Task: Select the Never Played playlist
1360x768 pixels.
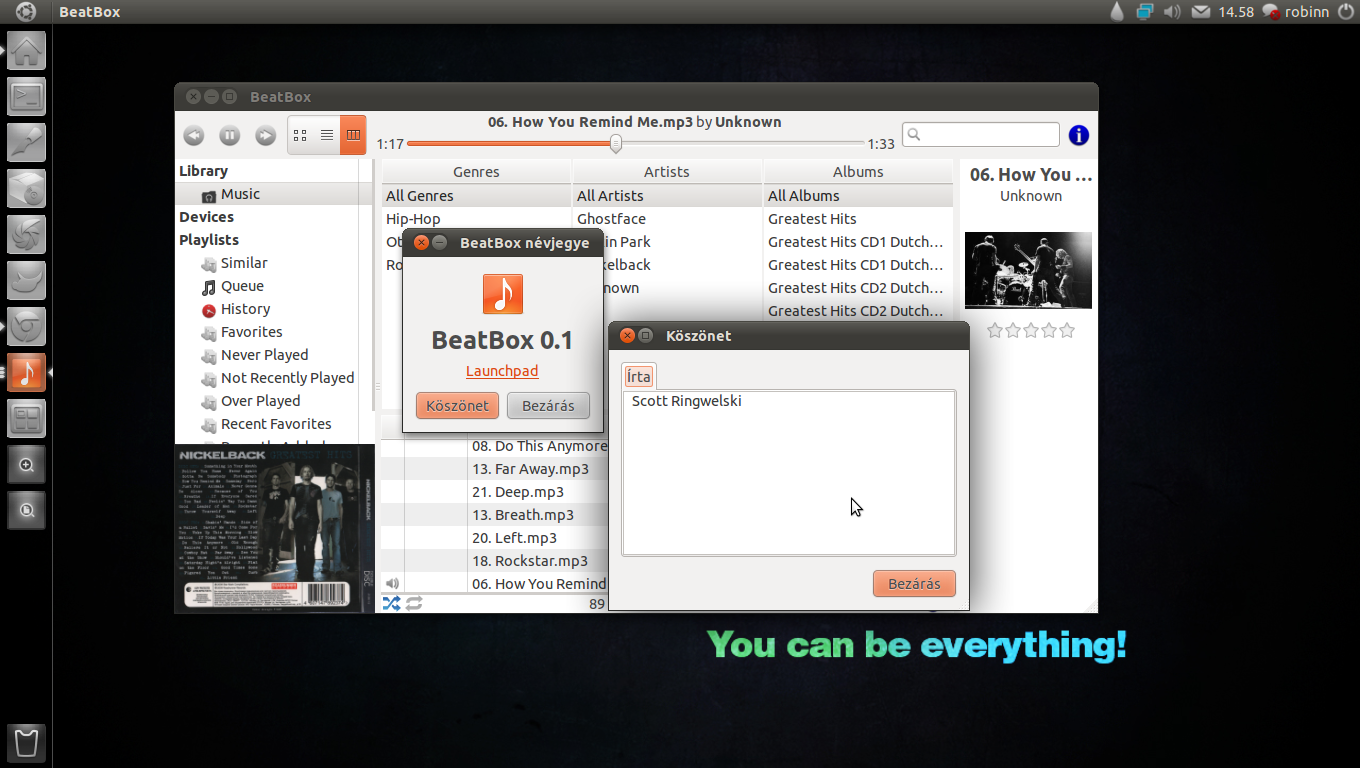Action: pos(266,355)
